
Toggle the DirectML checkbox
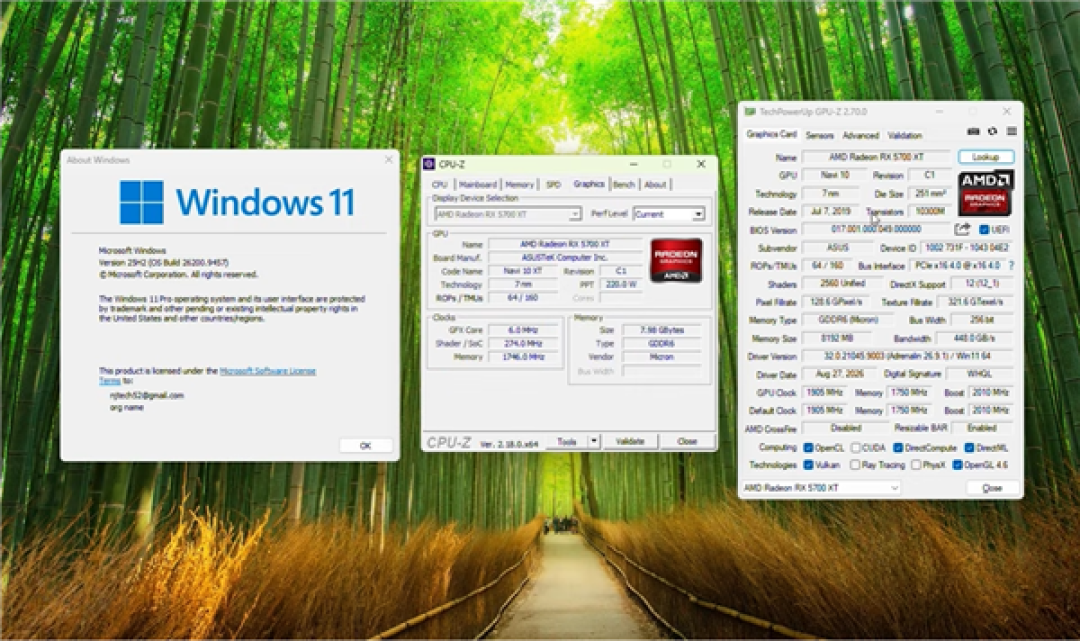tap(969, 448)
